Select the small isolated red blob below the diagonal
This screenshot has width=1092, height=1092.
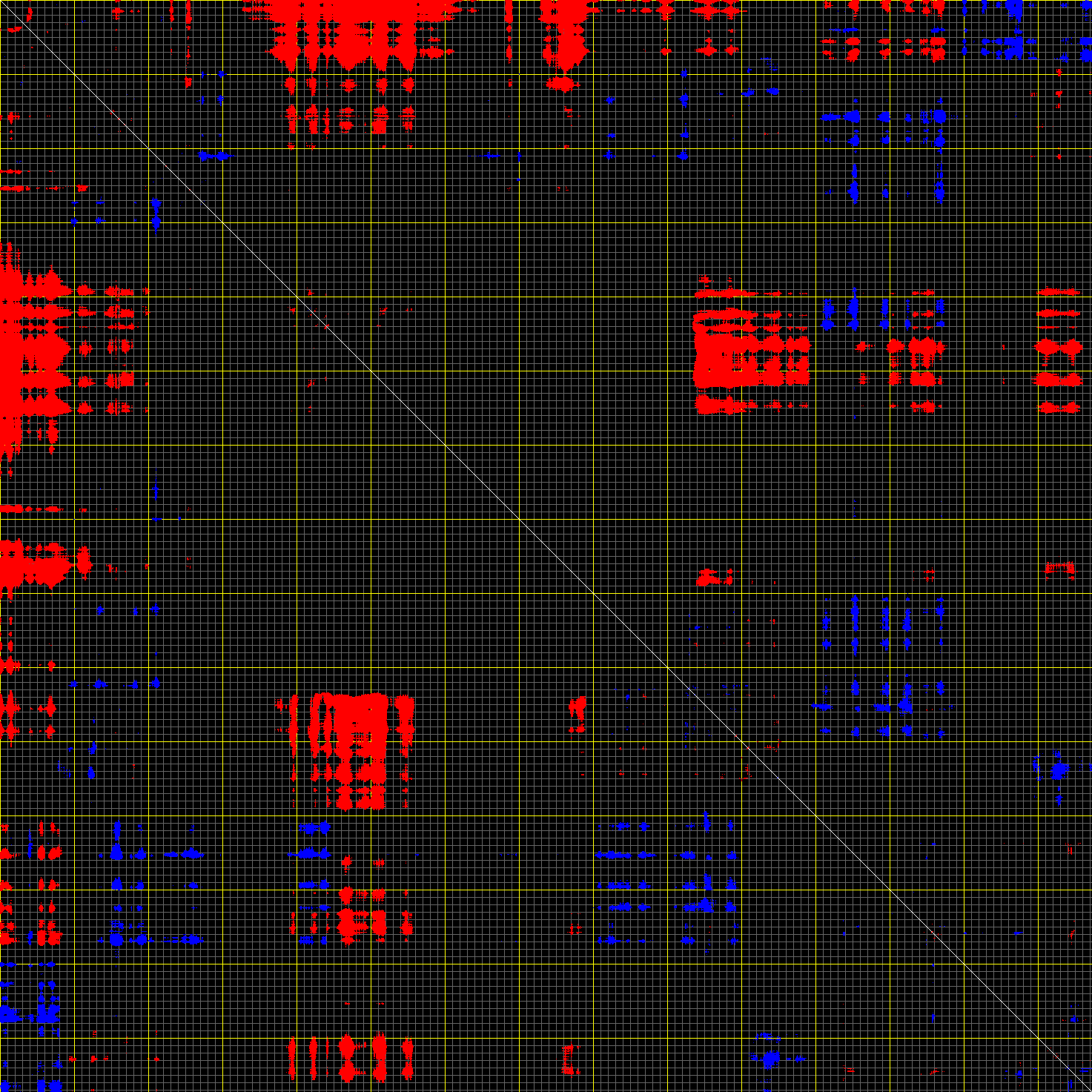tap(577, 712)
